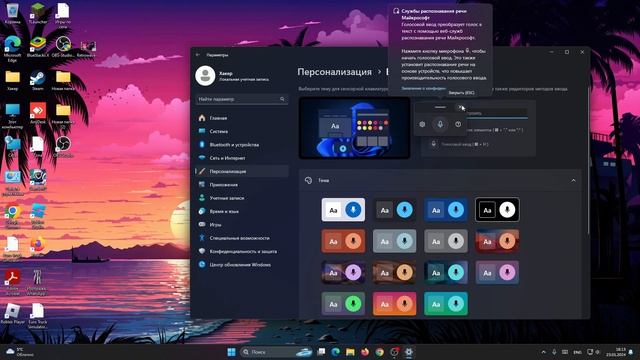Select the orange rust keyboard theme
The image size is (640, 360).
point(343,241)
